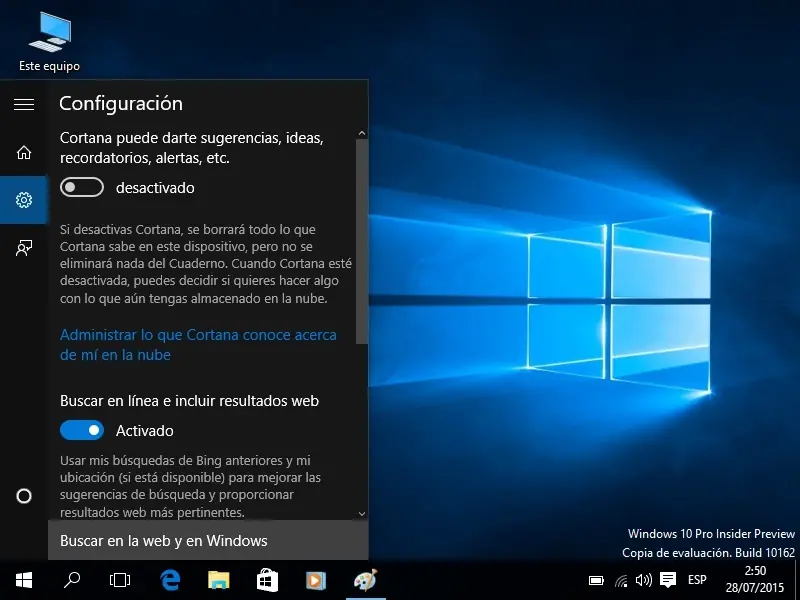Click the battery icon in system tray
The width and height of the screenshot is (800, 600).
click(596, 580)
